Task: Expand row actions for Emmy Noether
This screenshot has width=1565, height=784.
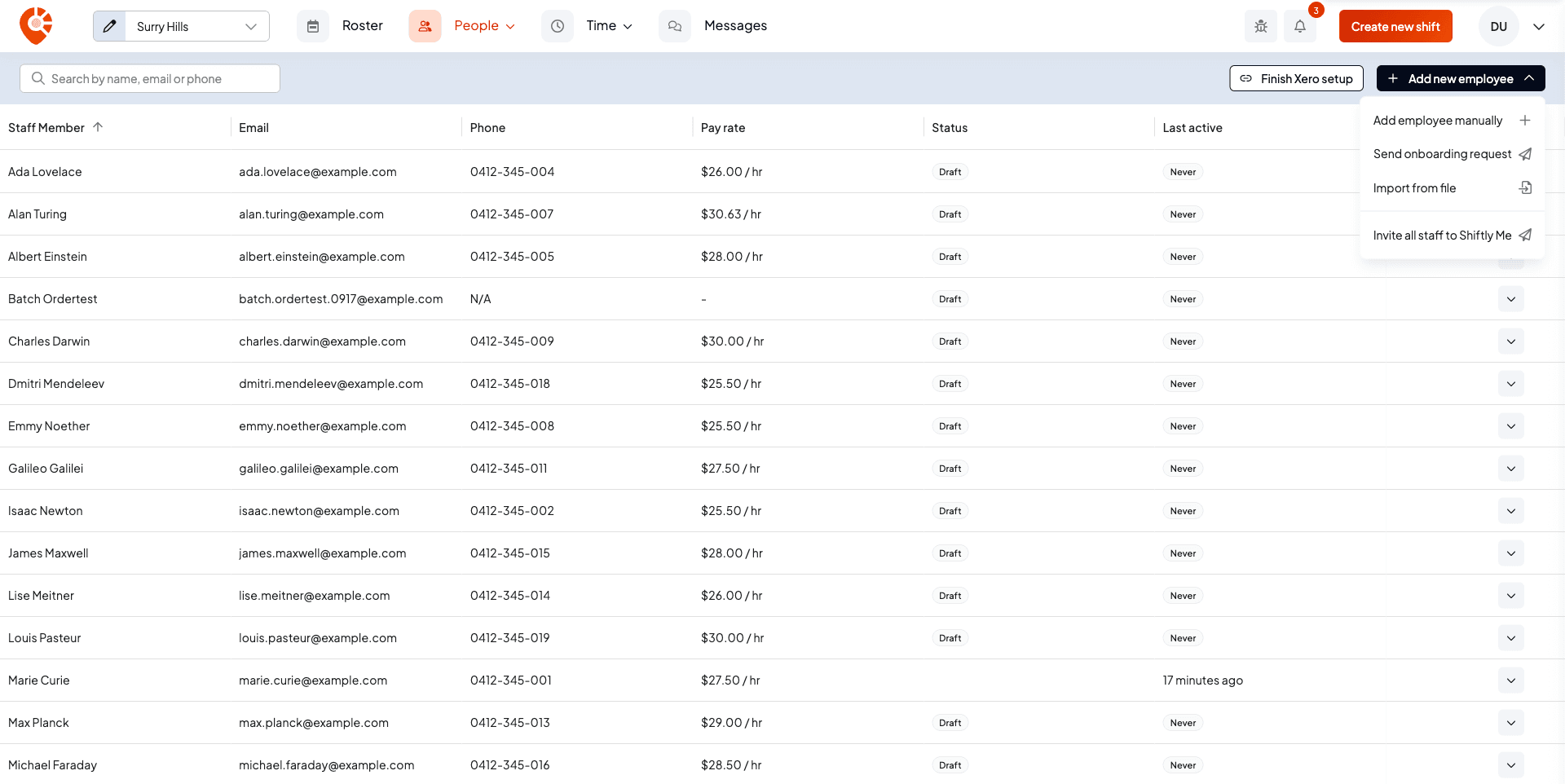Action: click(x=1511, y=426)
